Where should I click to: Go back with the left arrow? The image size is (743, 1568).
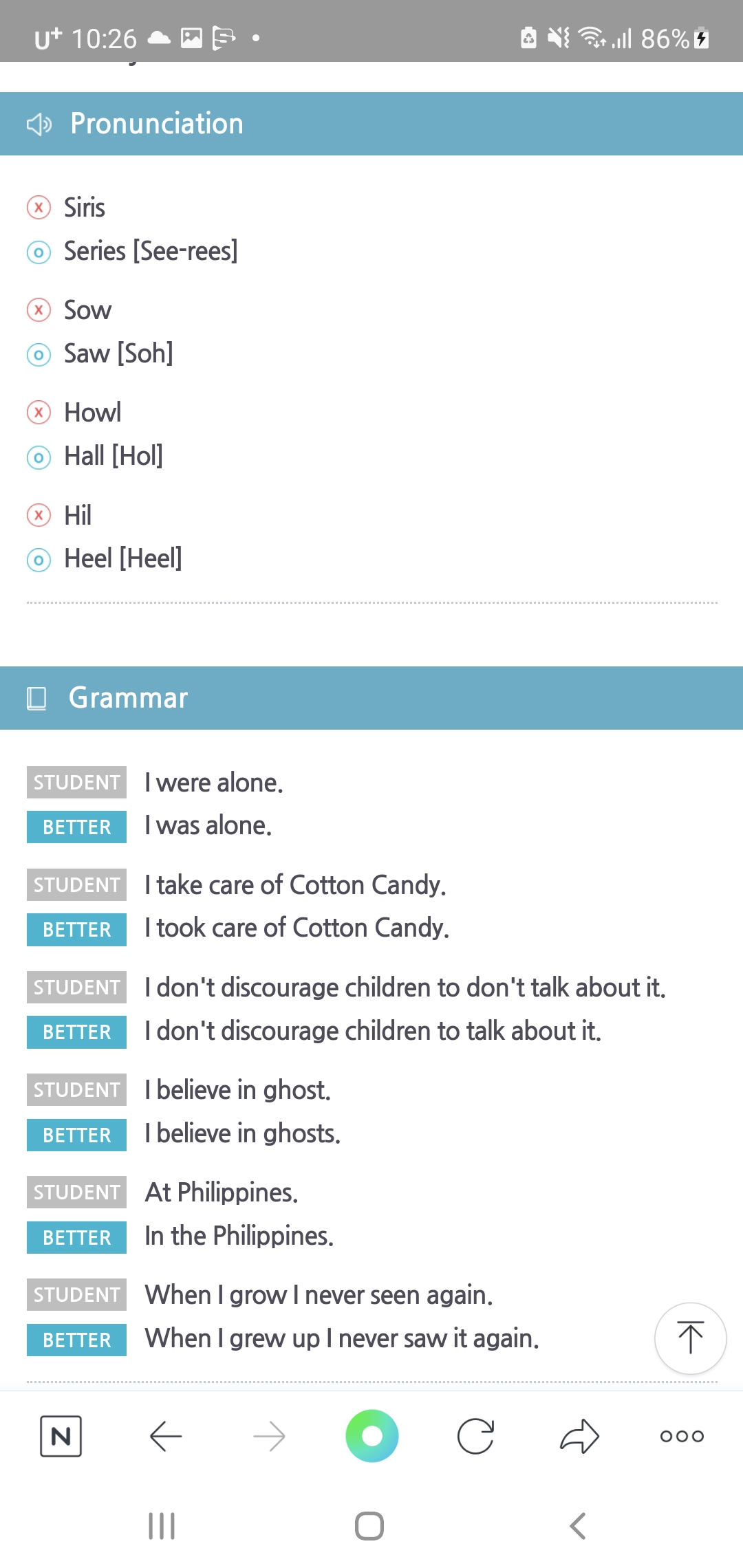point(165,1436)
